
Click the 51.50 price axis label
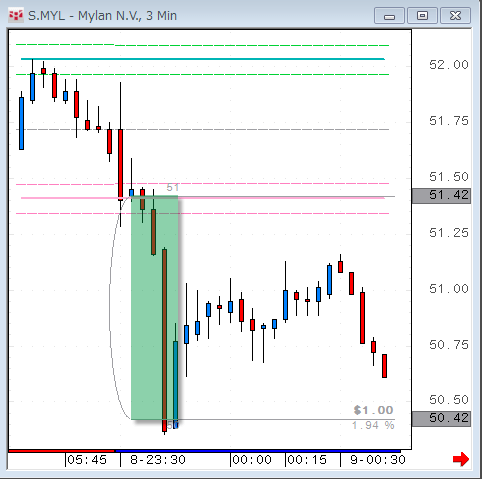[x=449, y=177]
